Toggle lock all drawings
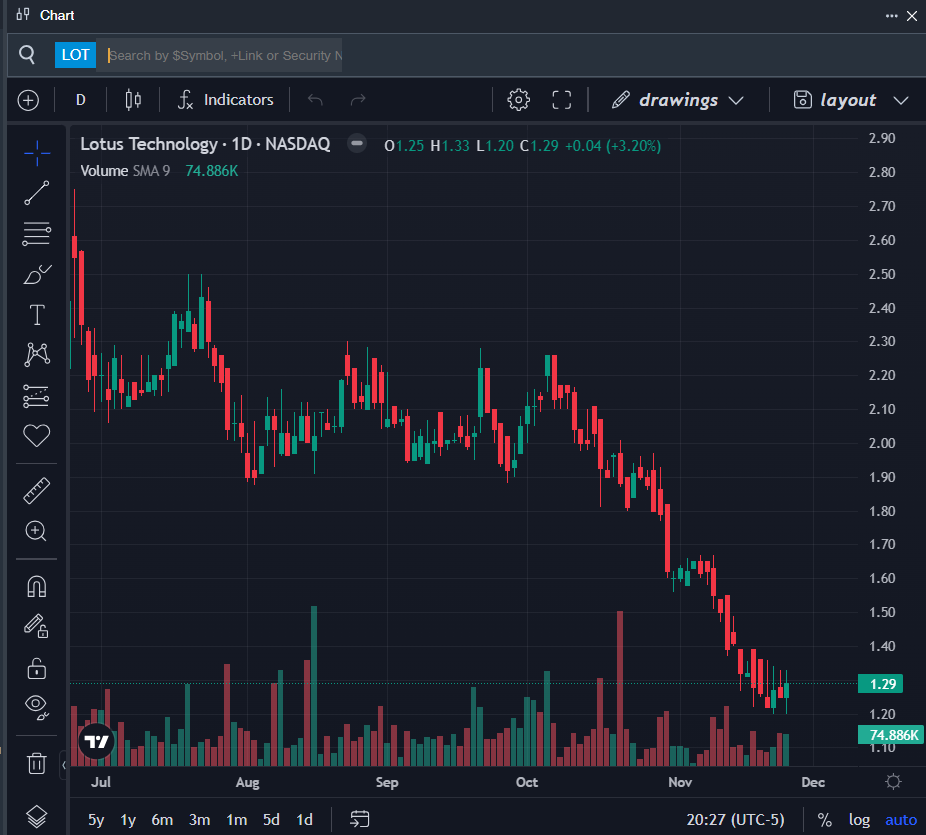This screenshot has width=926, height=835. click(37, 667)
